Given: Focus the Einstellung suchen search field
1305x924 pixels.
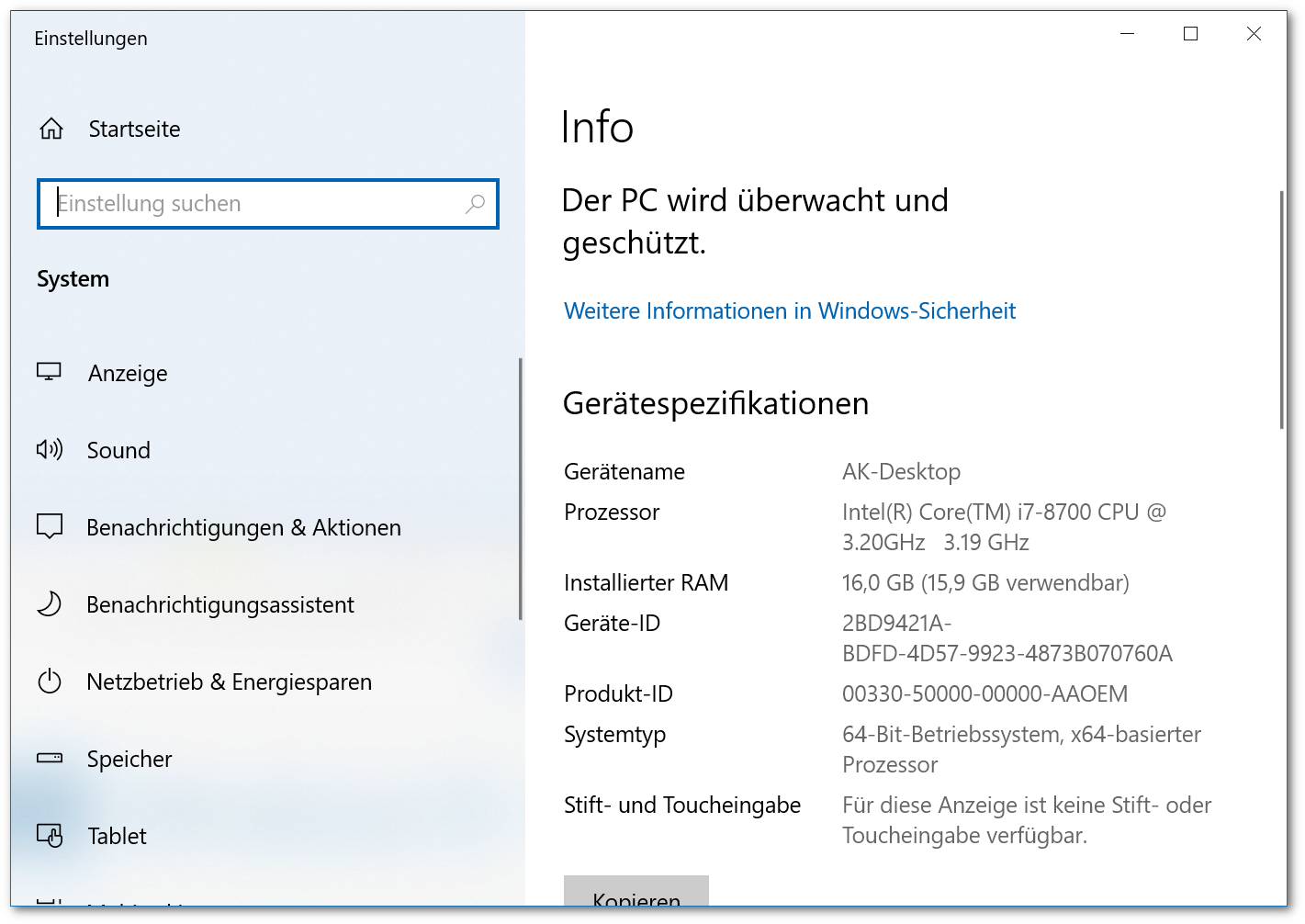Looking at the screenshot, I should (268, 204).
